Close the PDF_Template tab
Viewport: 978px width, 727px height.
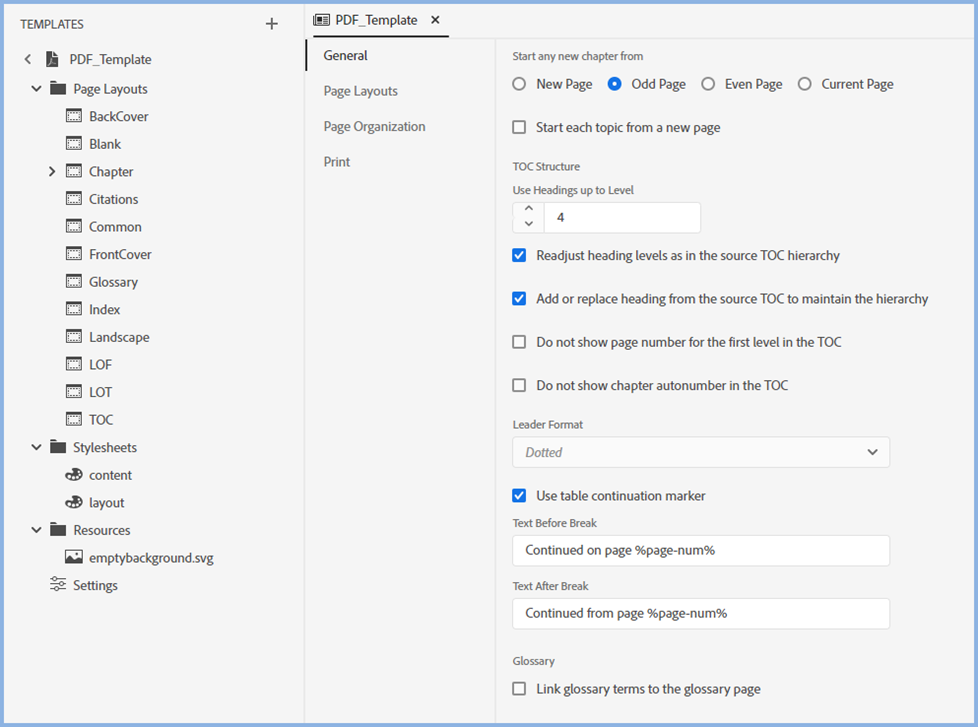(435, 20)
